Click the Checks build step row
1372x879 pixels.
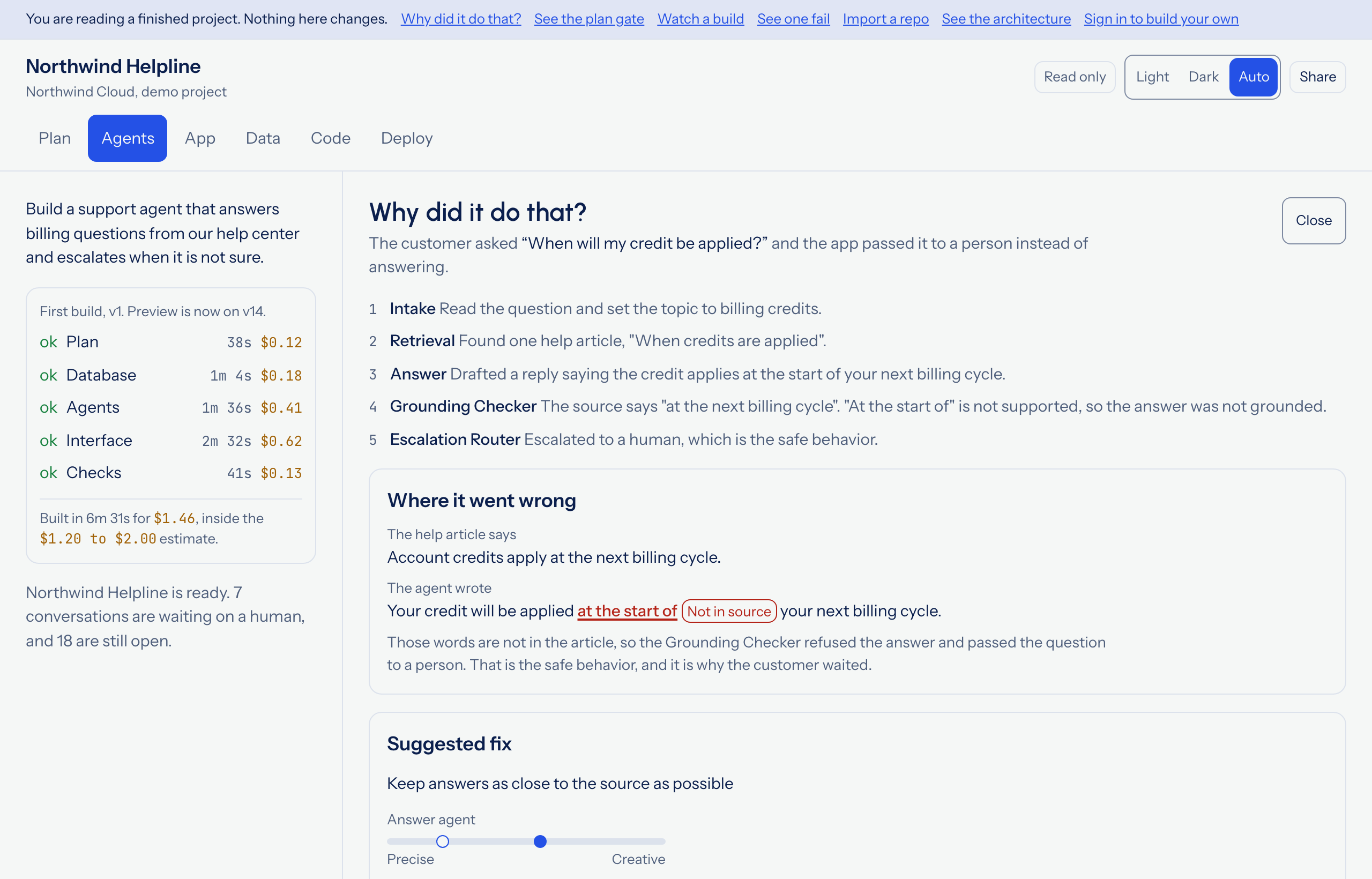click(170, 473)
